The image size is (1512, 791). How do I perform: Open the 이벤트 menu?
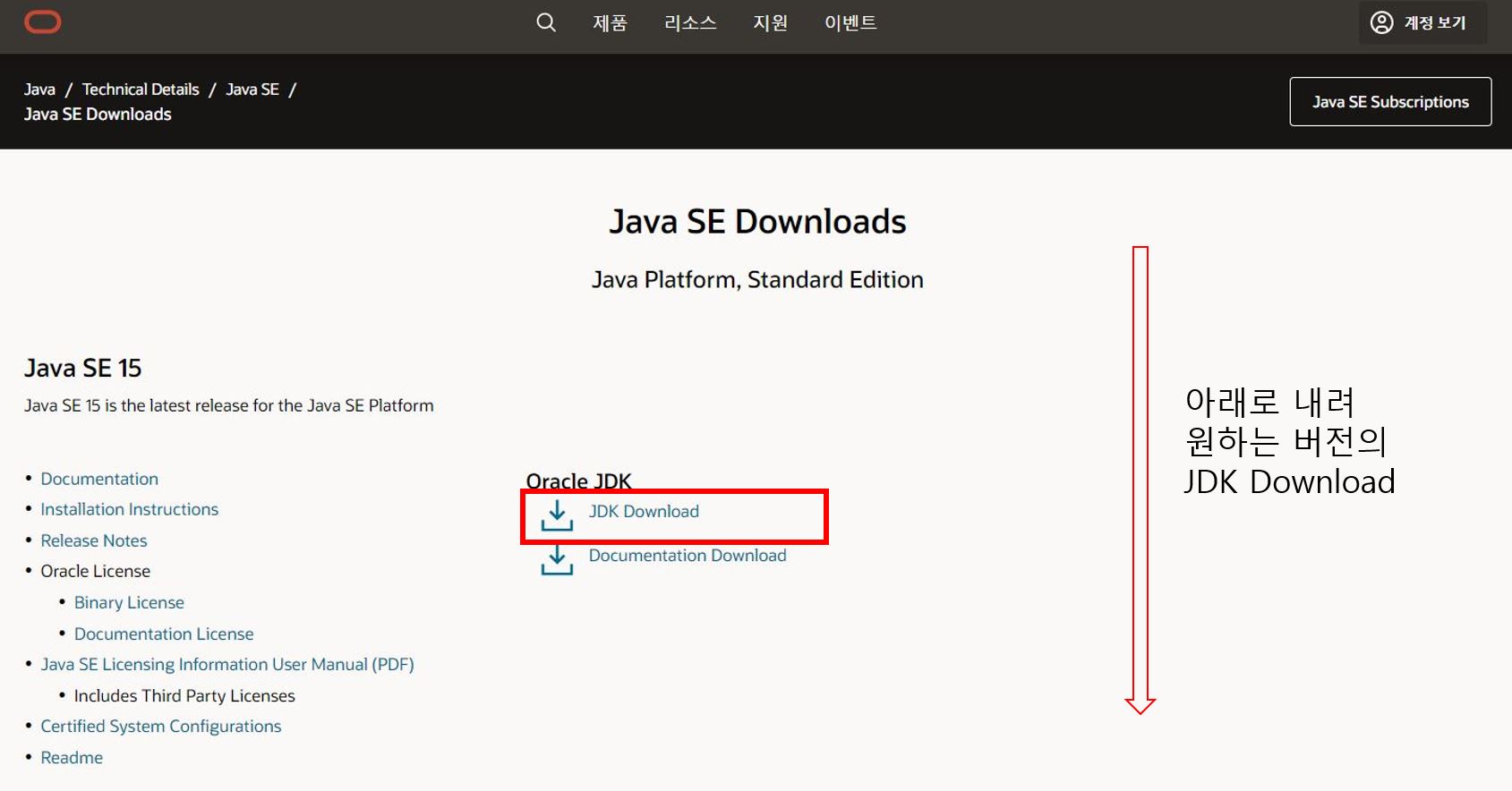coord(850,22)
